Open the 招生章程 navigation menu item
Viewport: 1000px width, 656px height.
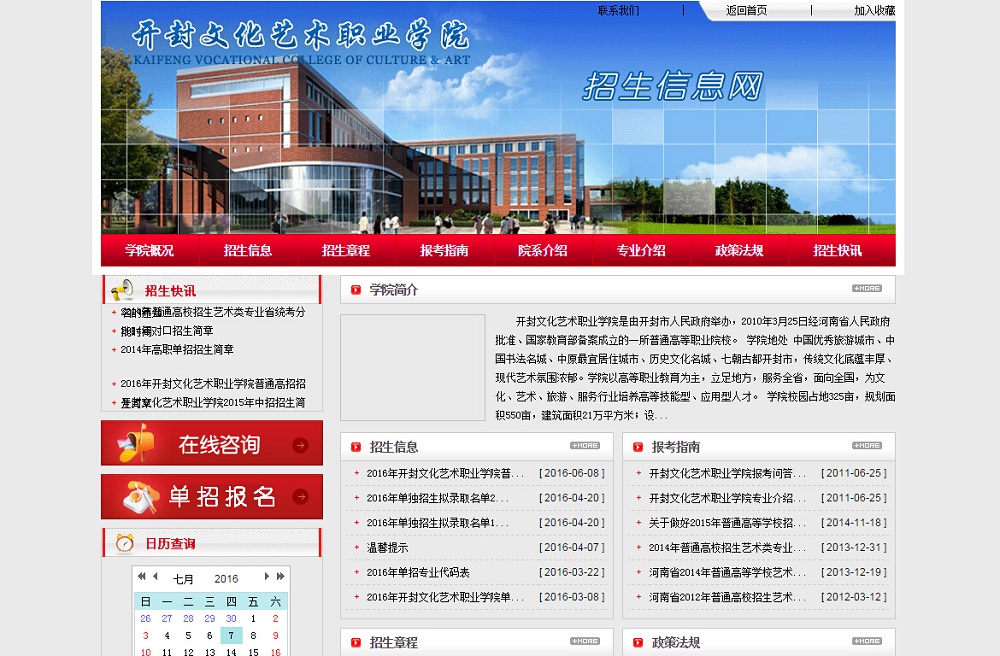[x=346, y=251]
